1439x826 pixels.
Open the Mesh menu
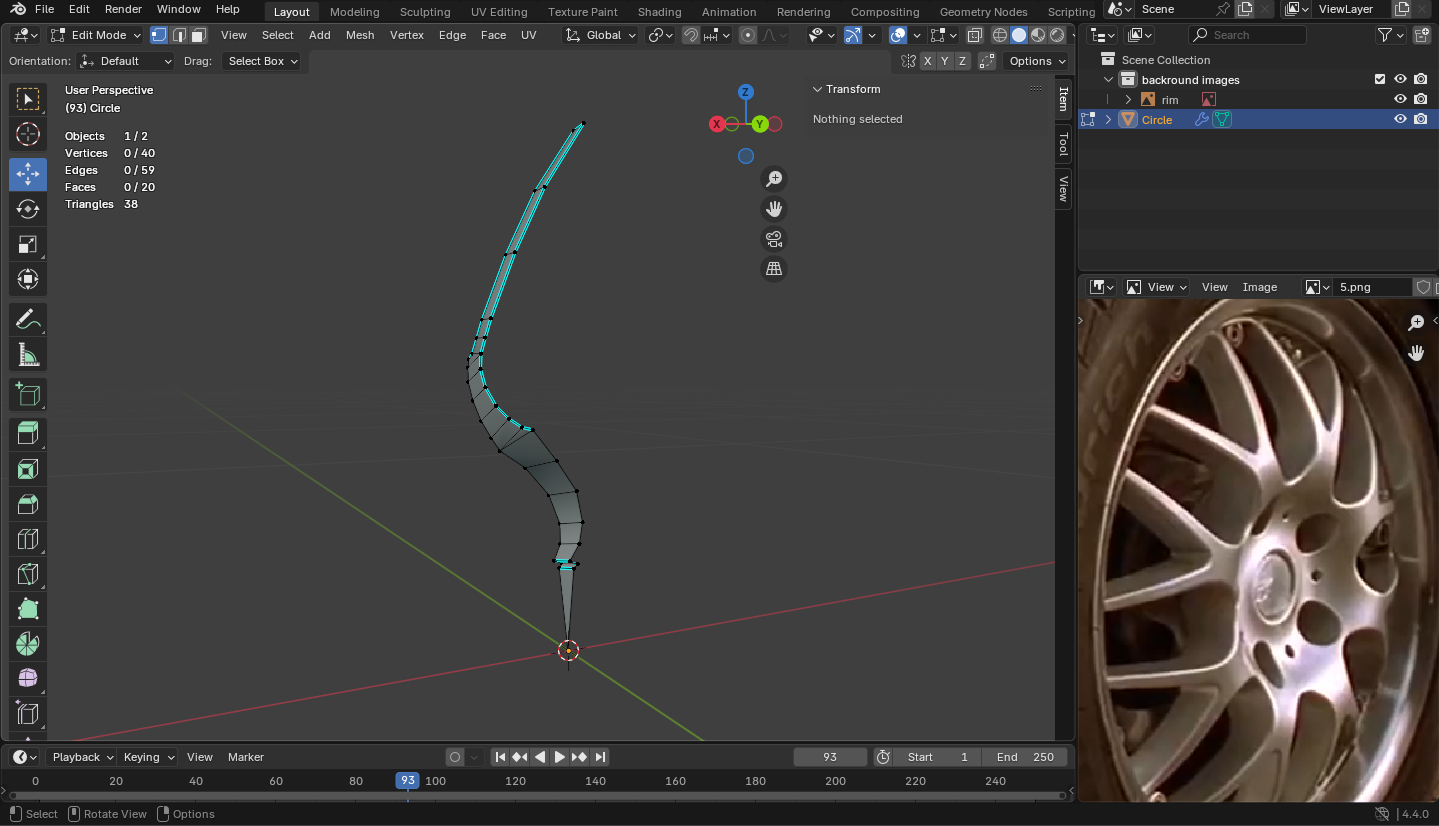point(360,35)
